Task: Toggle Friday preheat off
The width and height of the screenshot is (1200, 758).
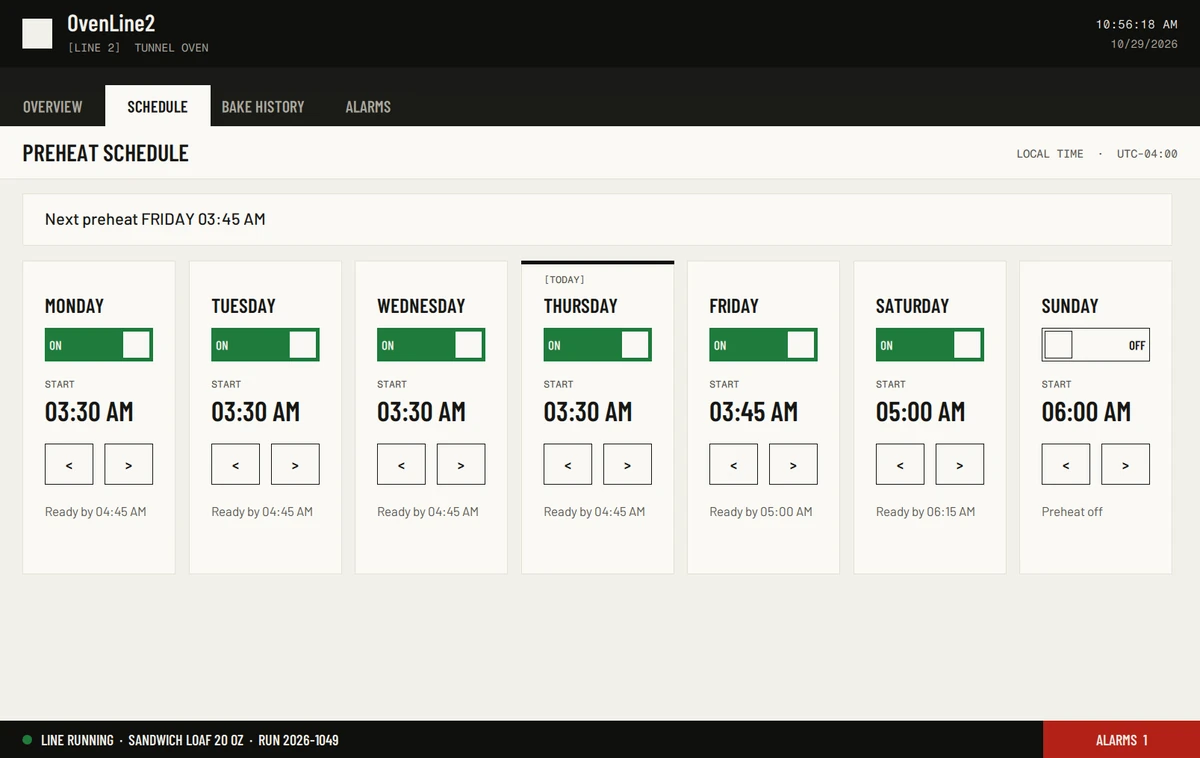Action: pos(764,345)
